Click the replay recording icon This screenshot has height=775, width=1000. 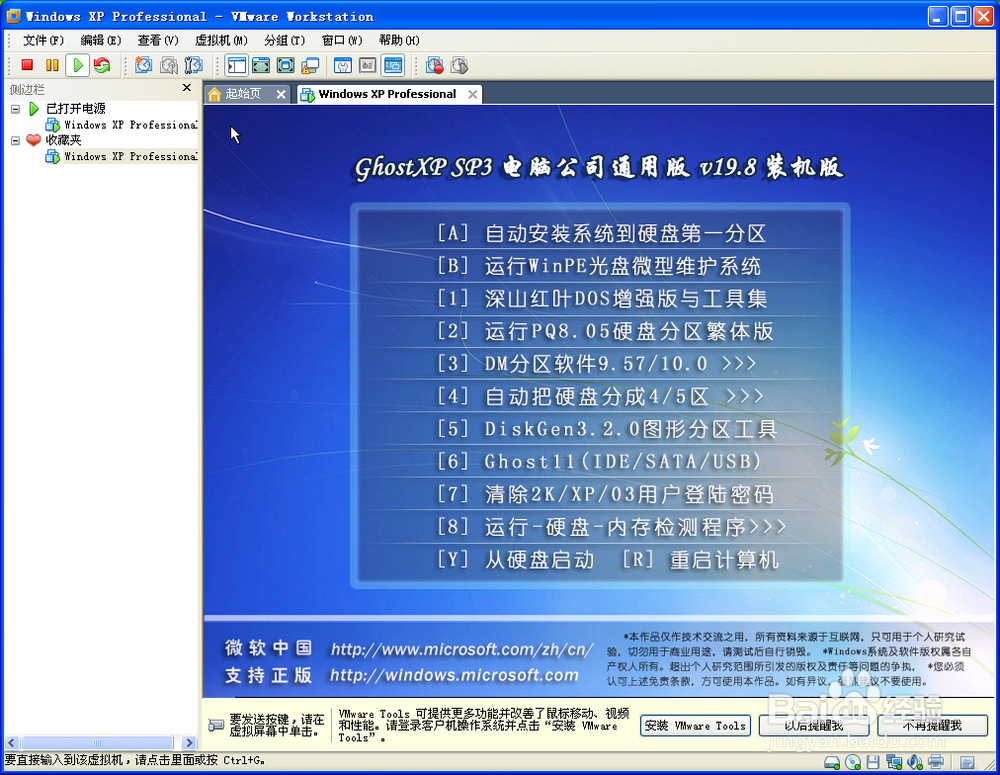pos(460,65)
